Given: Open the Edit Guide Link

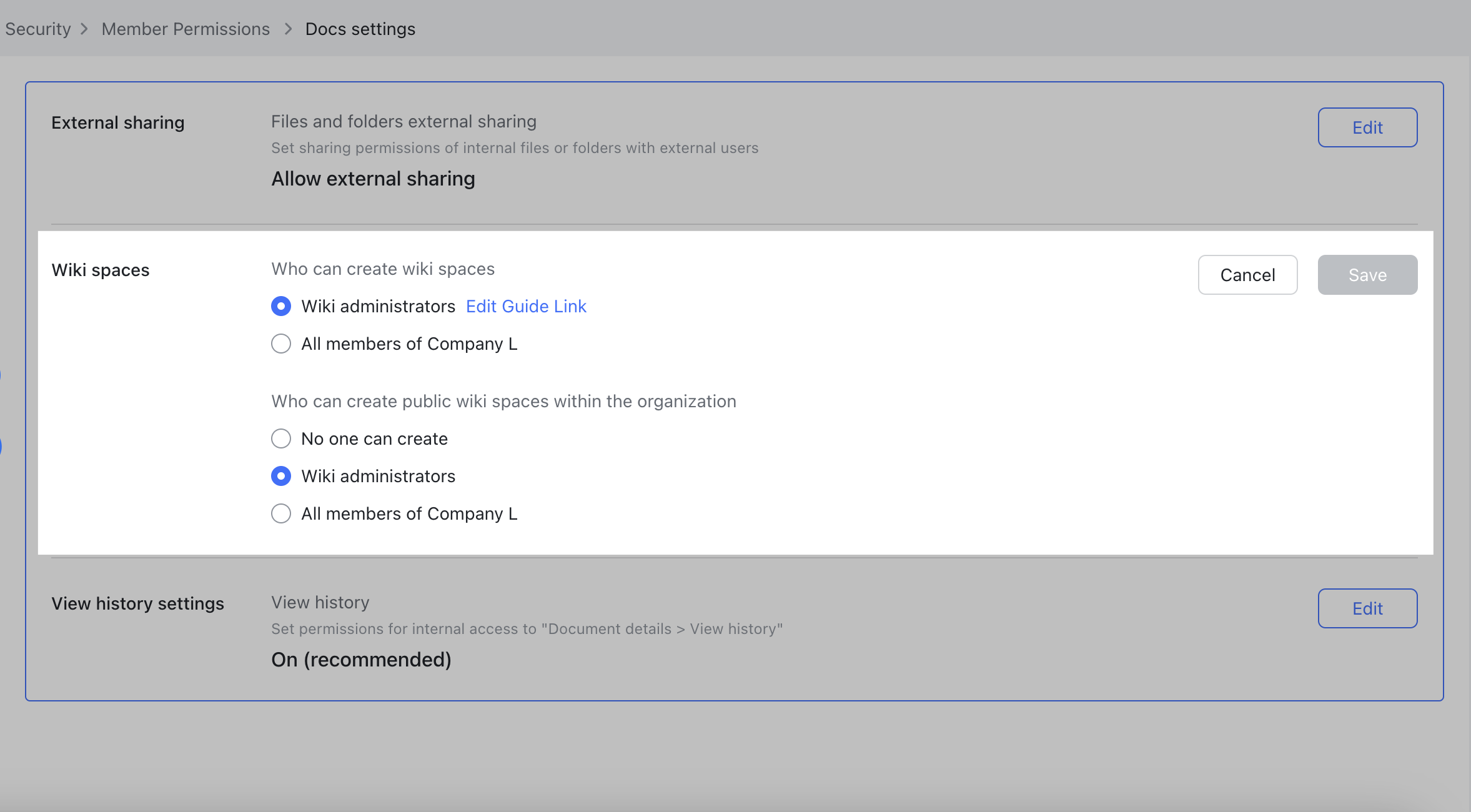Looking at the screenshot, I should 525,306.
